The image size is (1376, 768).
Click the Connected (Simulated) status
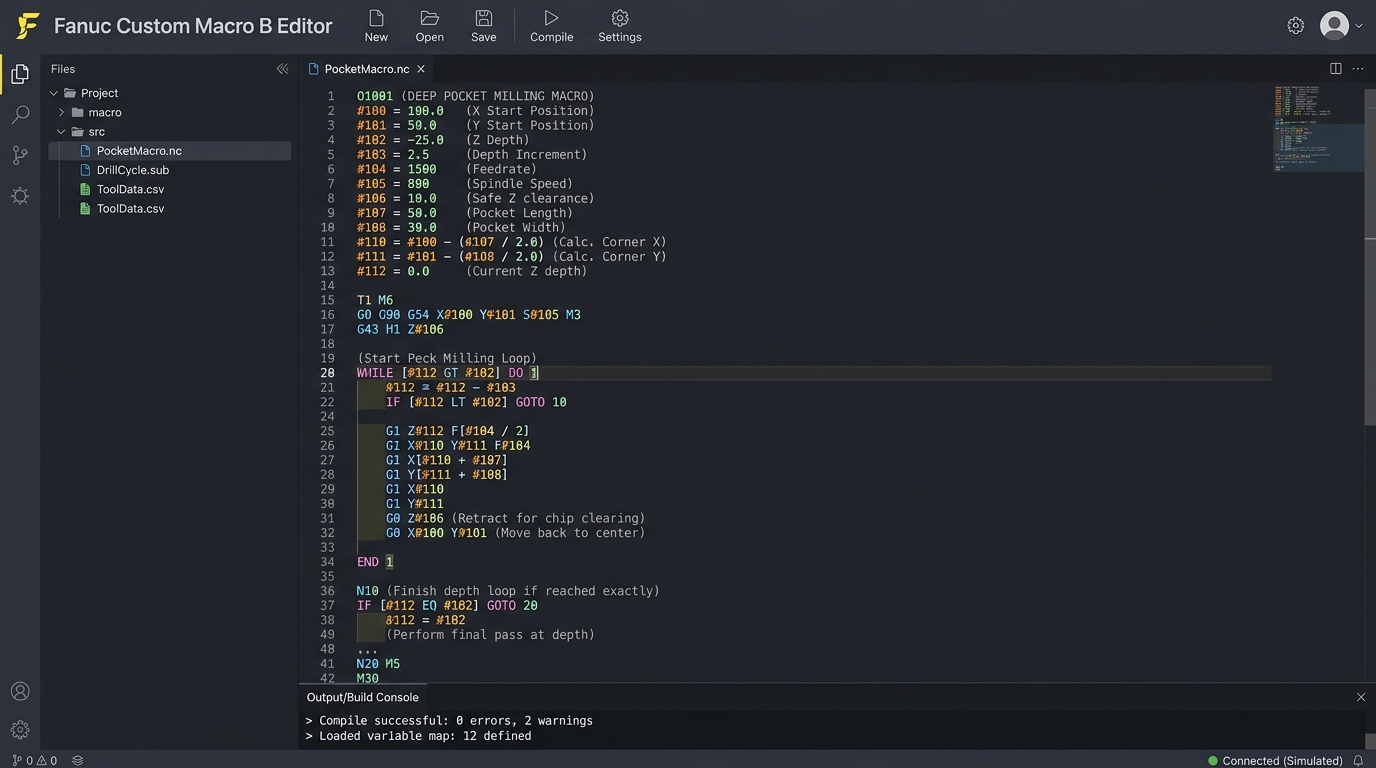click(x=1275, y=761)
